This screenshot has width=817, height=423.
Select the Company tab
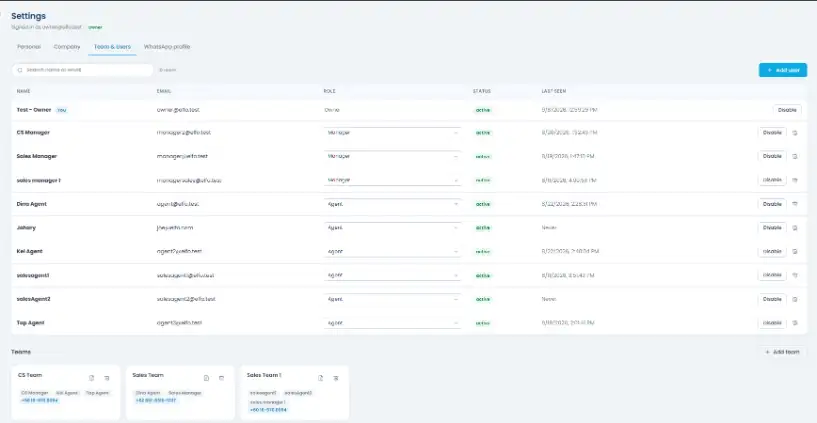(67, 47)
